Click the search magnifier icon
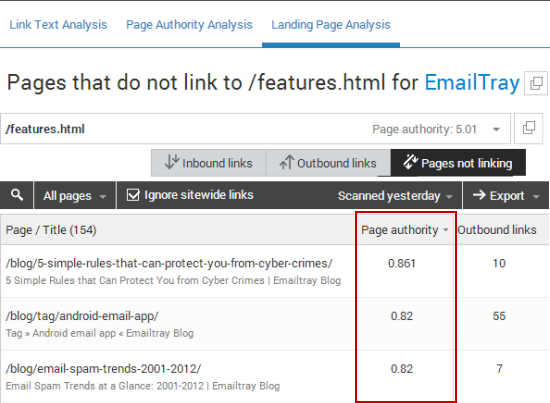Viewport: 550px width, 403px height. 17,195
